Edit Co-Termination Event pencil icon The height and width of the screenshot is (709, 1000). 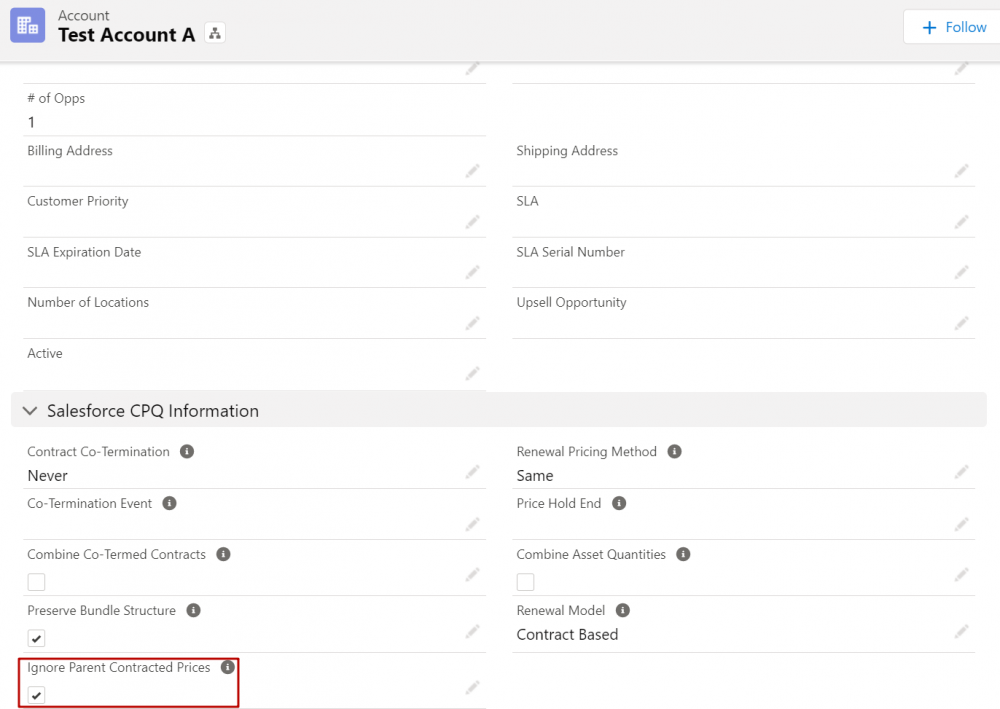(472, 524)
